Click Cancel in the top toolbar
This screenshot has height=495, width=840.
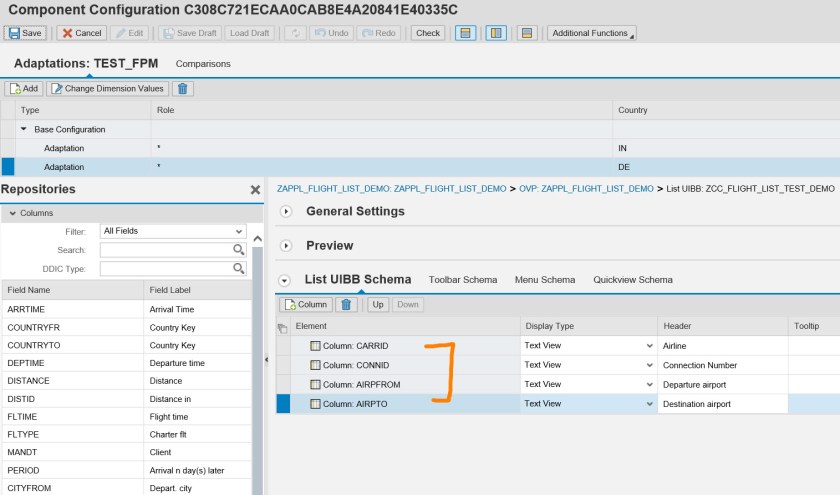click(80, 33)
